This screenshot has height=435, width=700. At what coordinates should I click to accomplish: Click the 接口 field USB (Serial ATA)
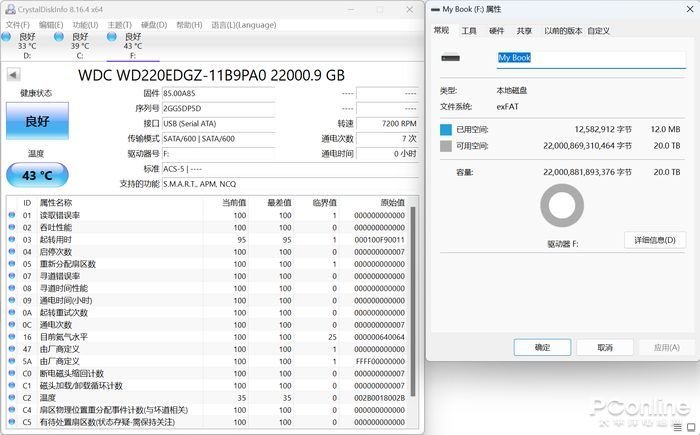coord(218,124)
